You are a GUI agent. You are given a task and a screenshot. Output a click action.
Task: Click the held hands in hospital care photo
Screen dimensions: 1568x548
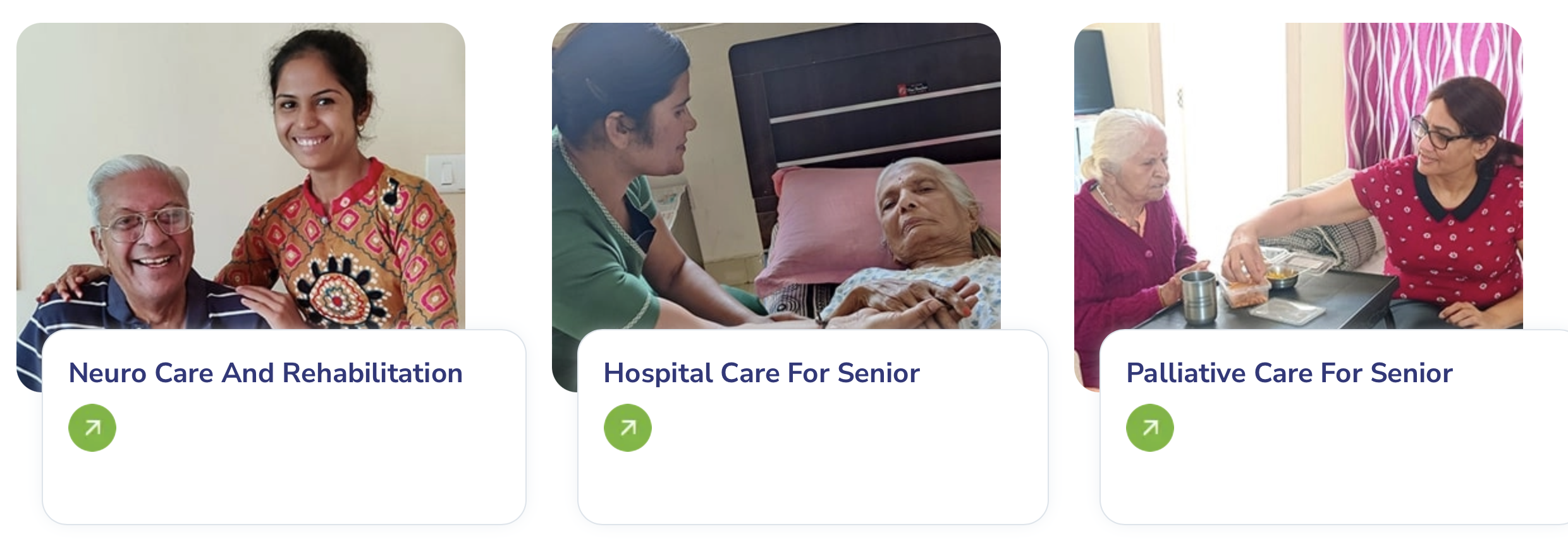[910, 307]
